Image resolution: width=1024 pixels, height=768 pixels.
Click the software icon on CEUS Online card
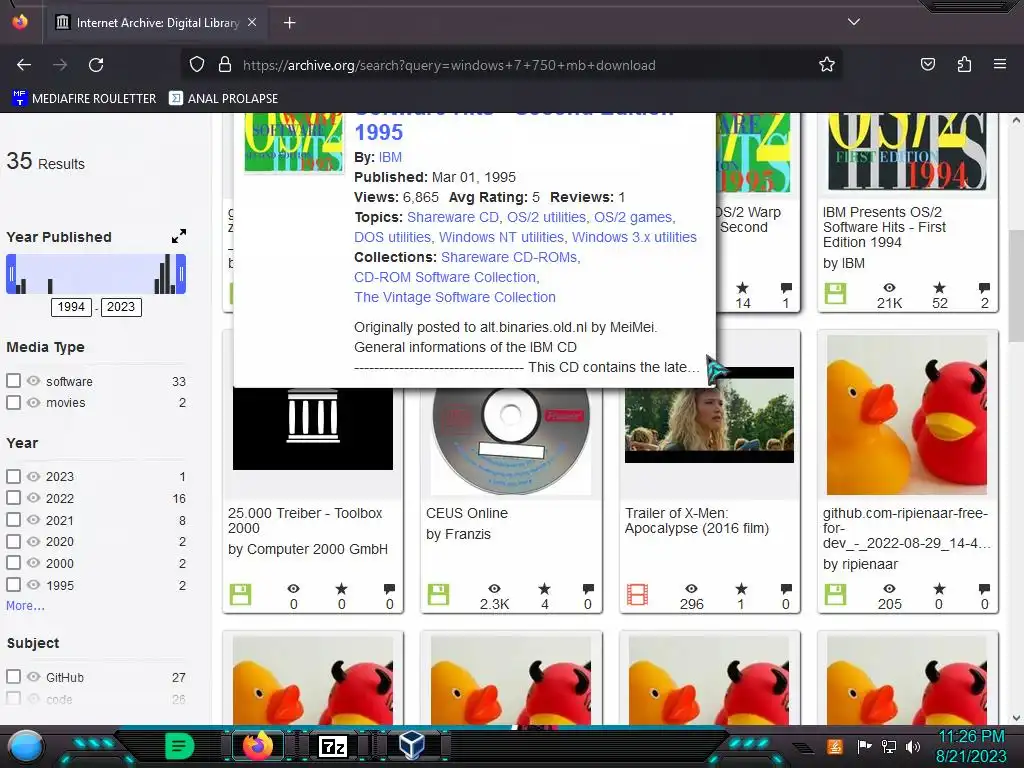(x=438, y=594)
